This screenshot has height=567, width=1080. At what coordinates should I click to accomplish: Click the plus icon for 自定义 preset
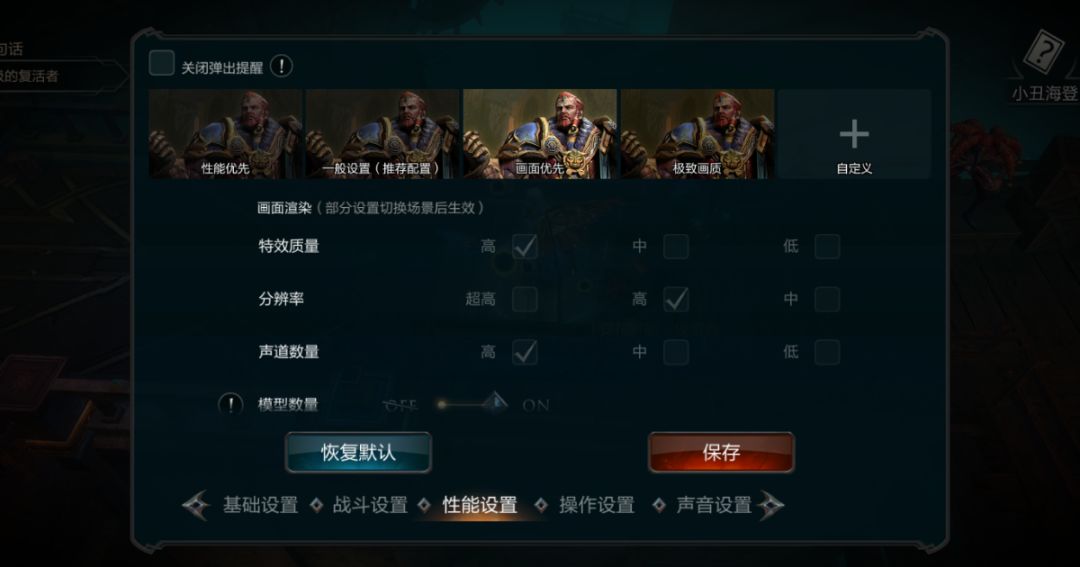[x=854, y=134]
